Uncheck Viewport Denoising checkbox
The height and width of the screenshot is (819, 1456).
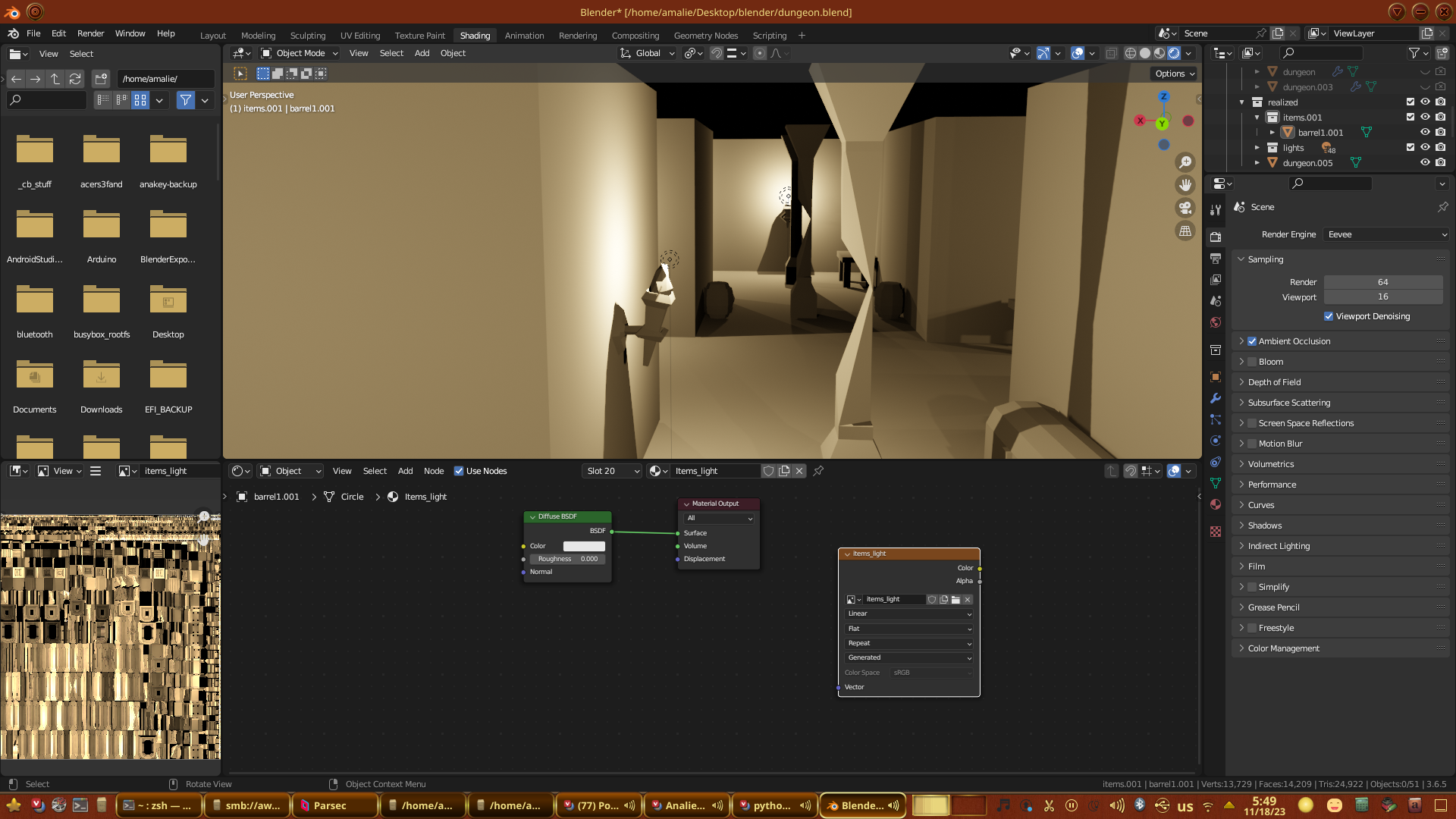tap(1329, 316)
